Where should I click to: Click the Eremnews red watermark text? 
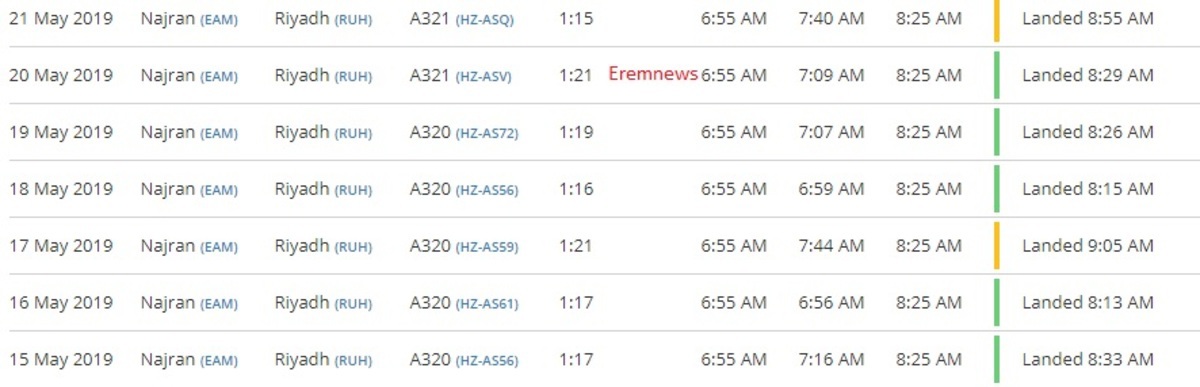click(653, 74)
